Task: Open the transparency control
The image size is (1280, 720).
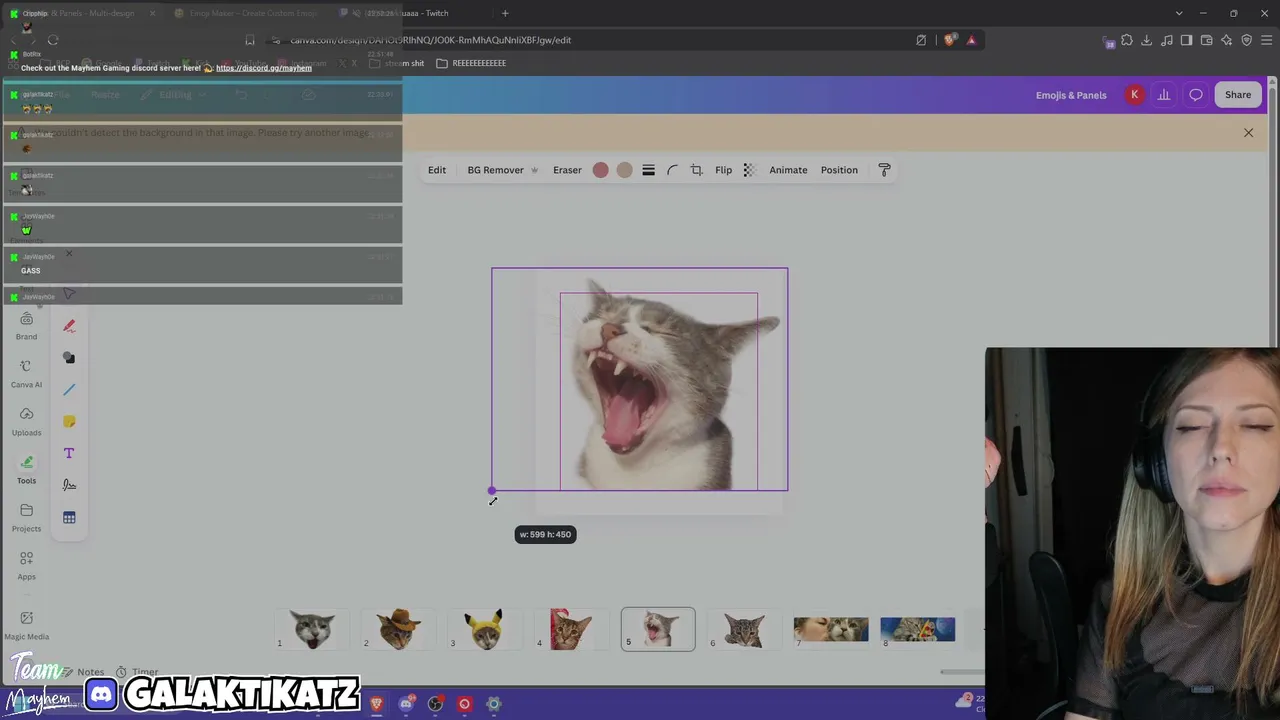Action: pos(749,170)
